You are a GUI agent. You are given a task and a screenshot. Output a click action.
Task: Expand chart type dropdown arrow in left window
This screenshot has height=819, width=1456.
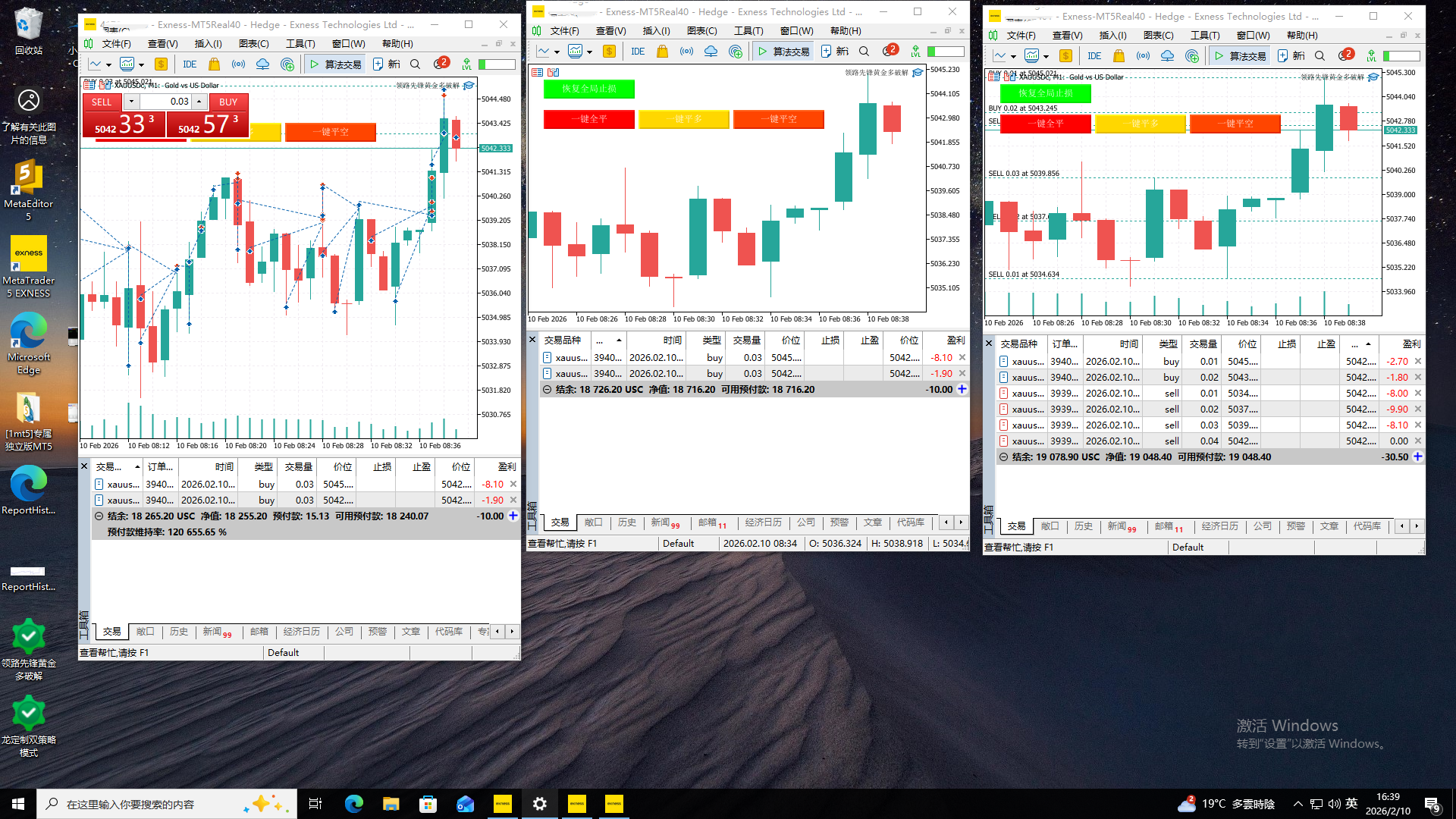108,65
